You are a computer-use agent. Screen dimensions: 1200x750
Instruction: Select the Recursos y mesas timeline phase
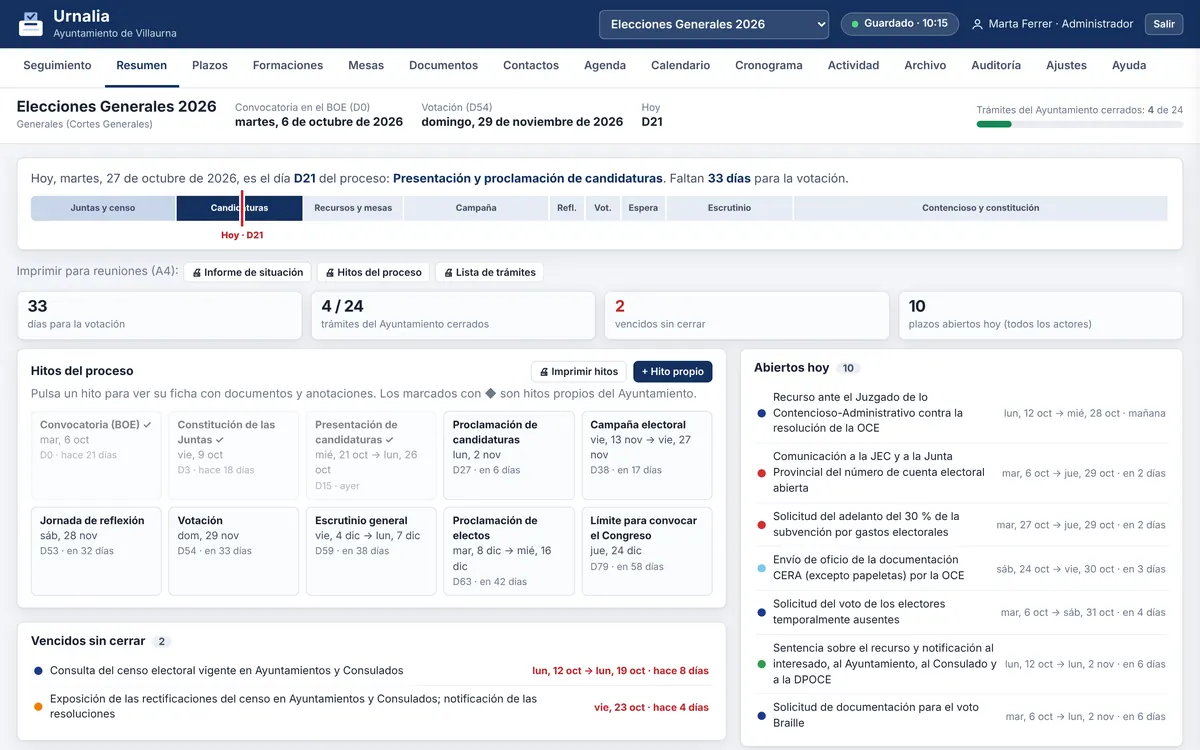coord(353,208)
